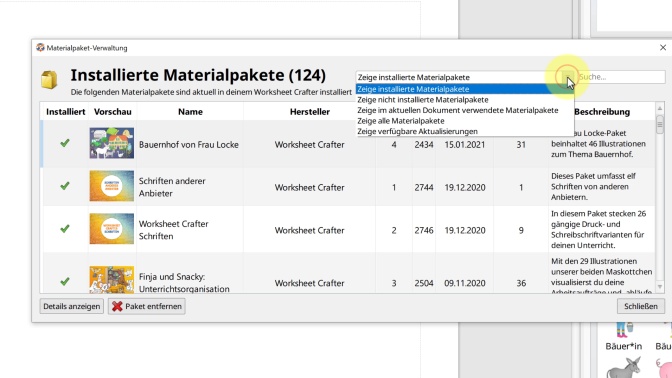The image size is (672, 378).
Task: Sort by Installiert column header
Action: point(66,112)
